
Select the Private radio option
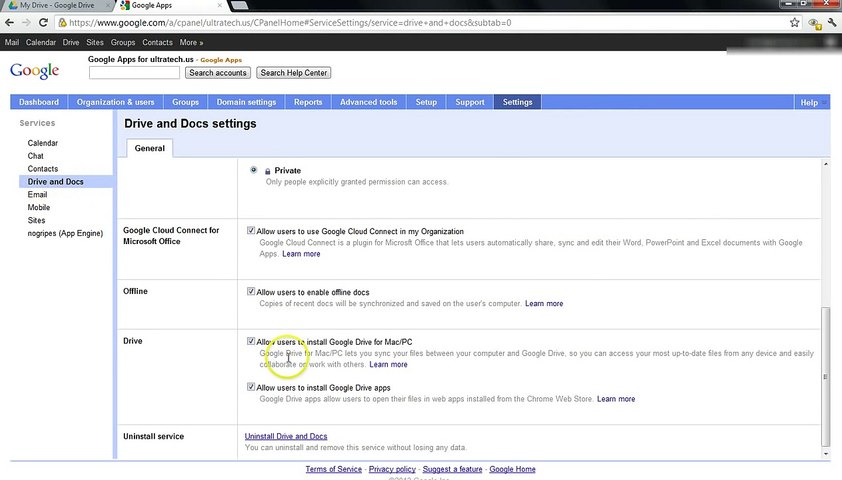253,170
